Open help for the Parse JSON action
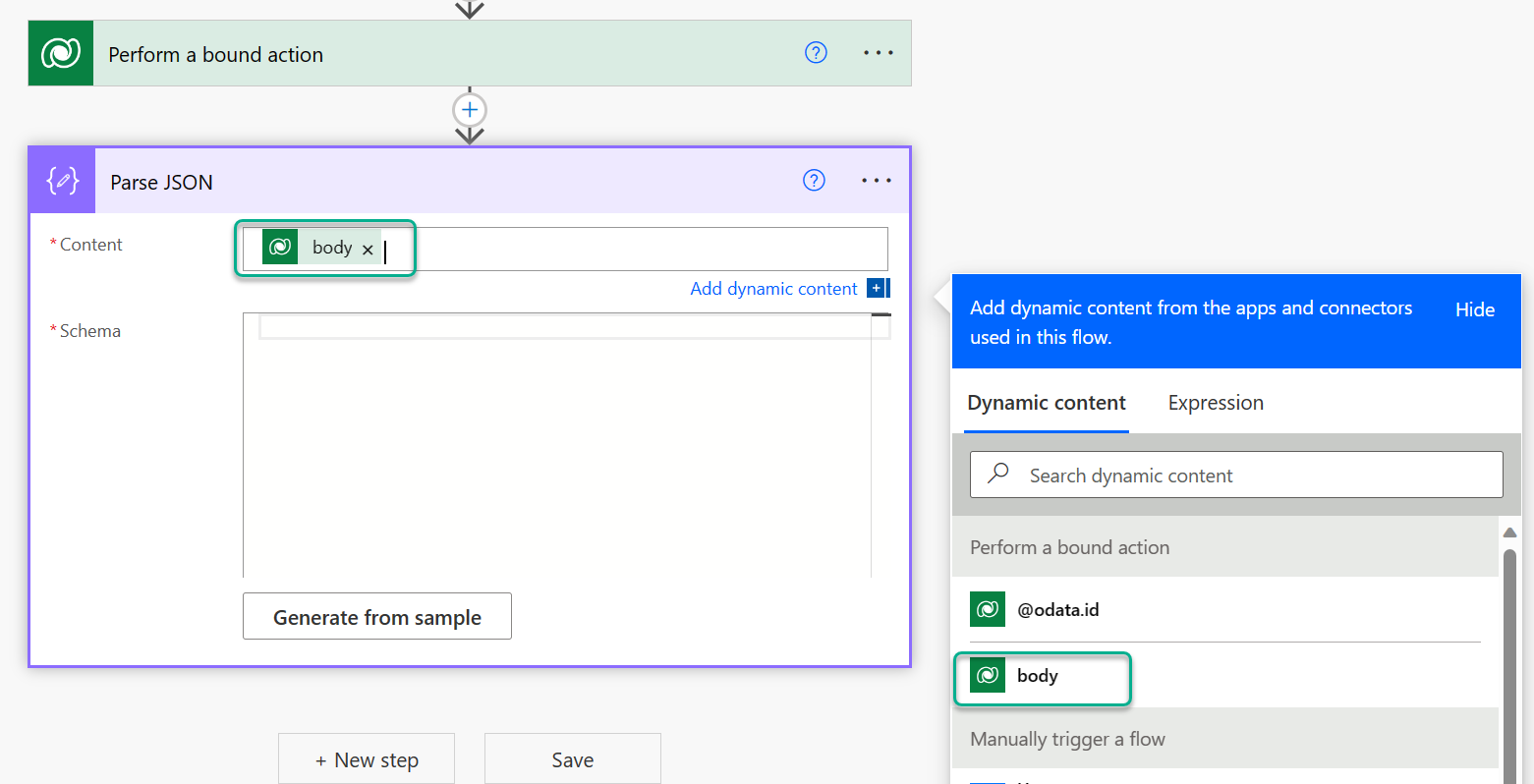1534x784 pixels. 816,180
